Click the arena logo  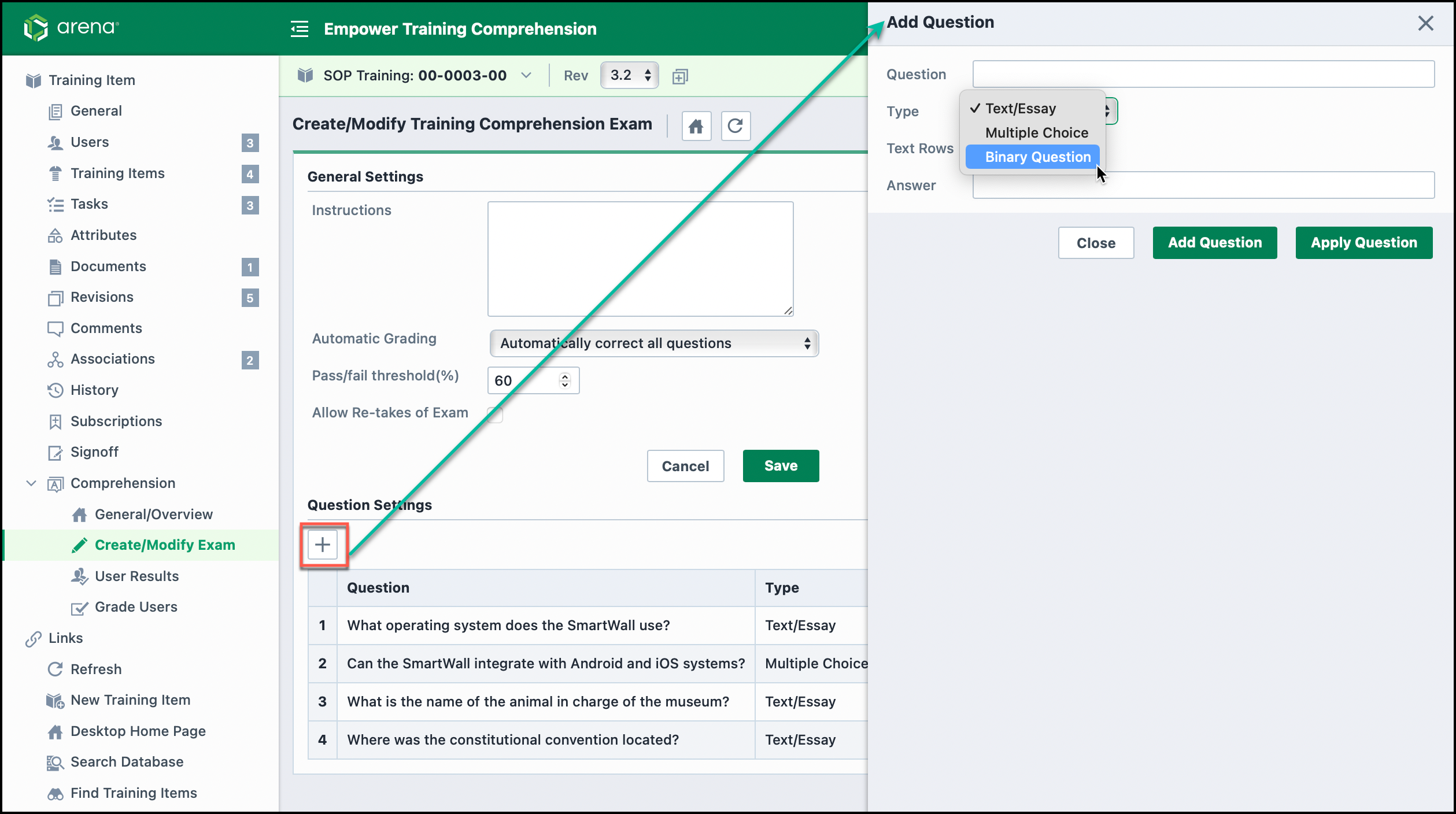[71, 28]
